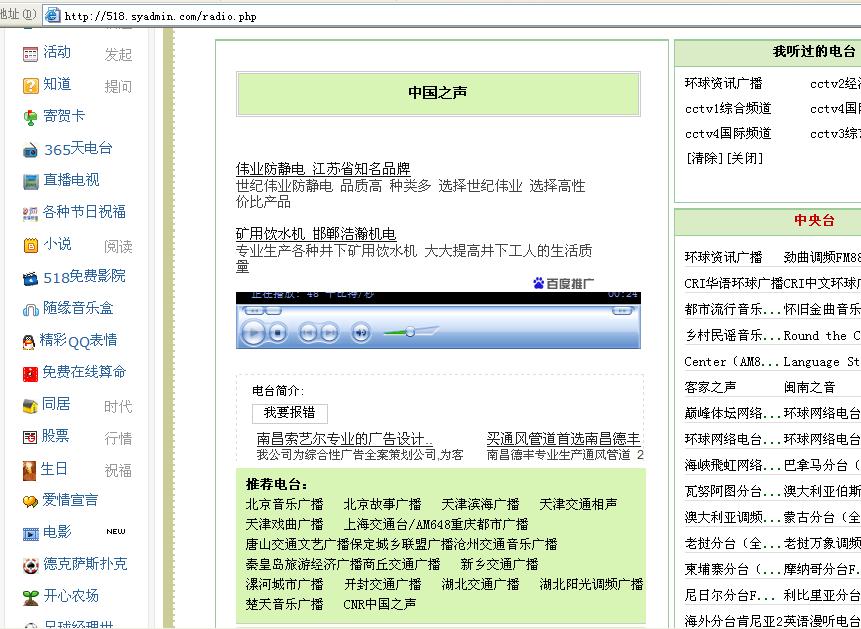The image size is (861, 629).
Task: Click the 我要报错 button
Action: 290,413
